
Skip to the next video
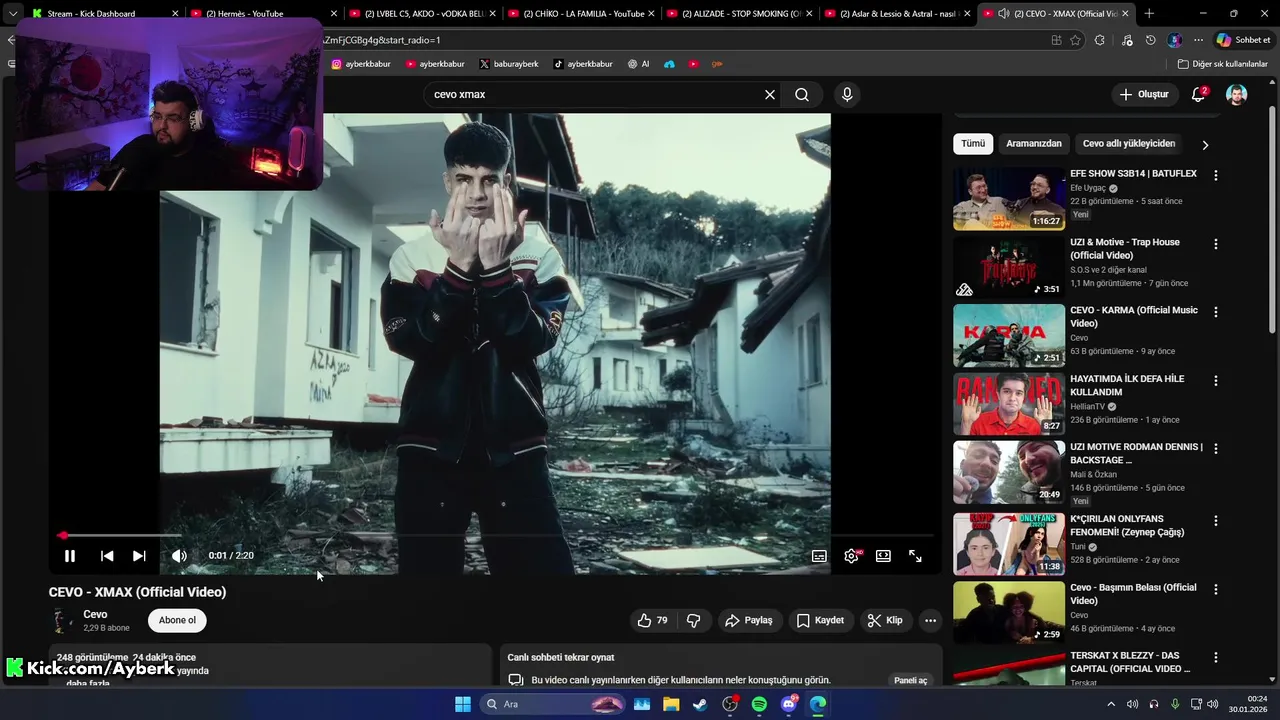(x=139, y=556)
